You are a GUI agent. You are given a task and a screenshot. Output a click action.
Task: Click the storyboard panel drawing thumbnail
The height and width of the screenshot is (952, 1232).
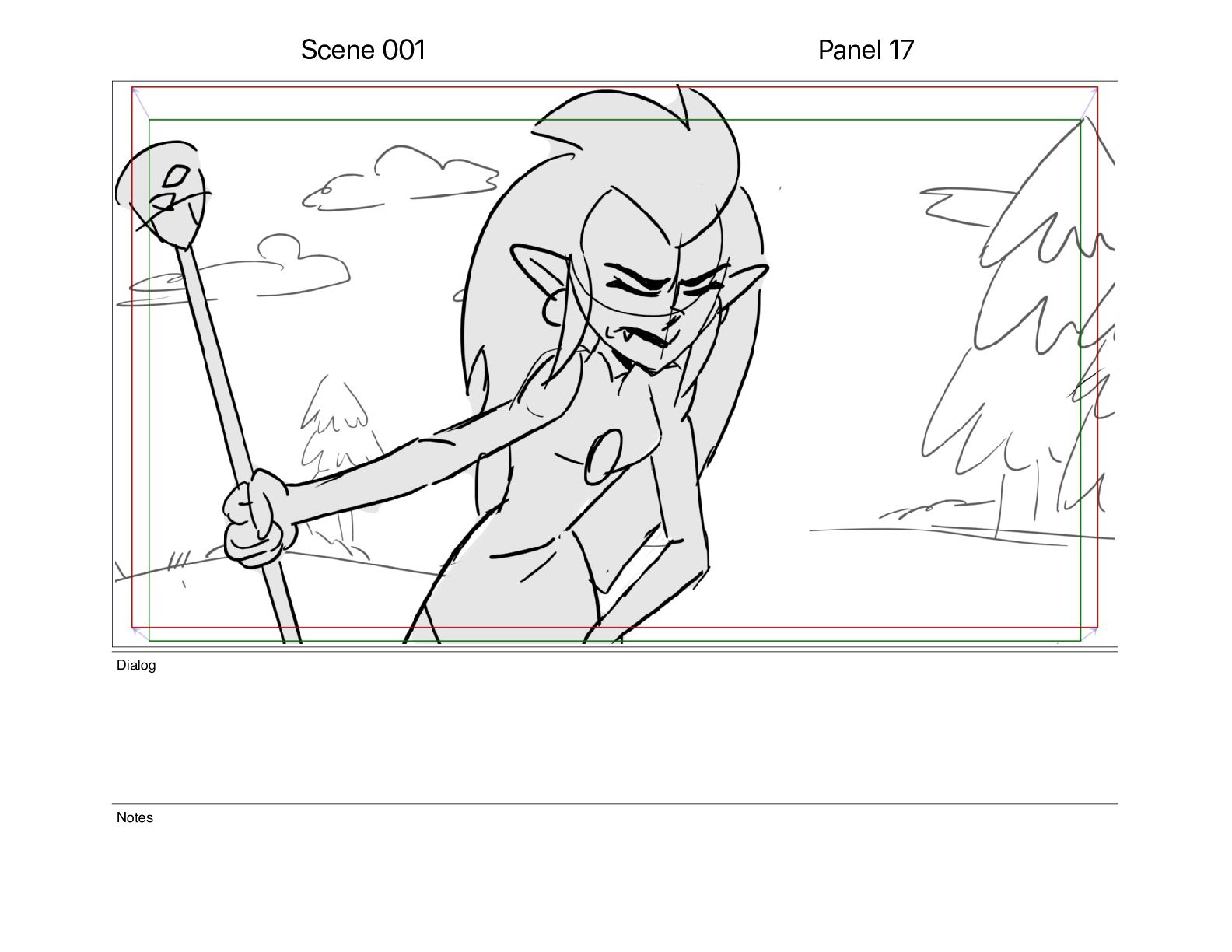click(615, 364)
